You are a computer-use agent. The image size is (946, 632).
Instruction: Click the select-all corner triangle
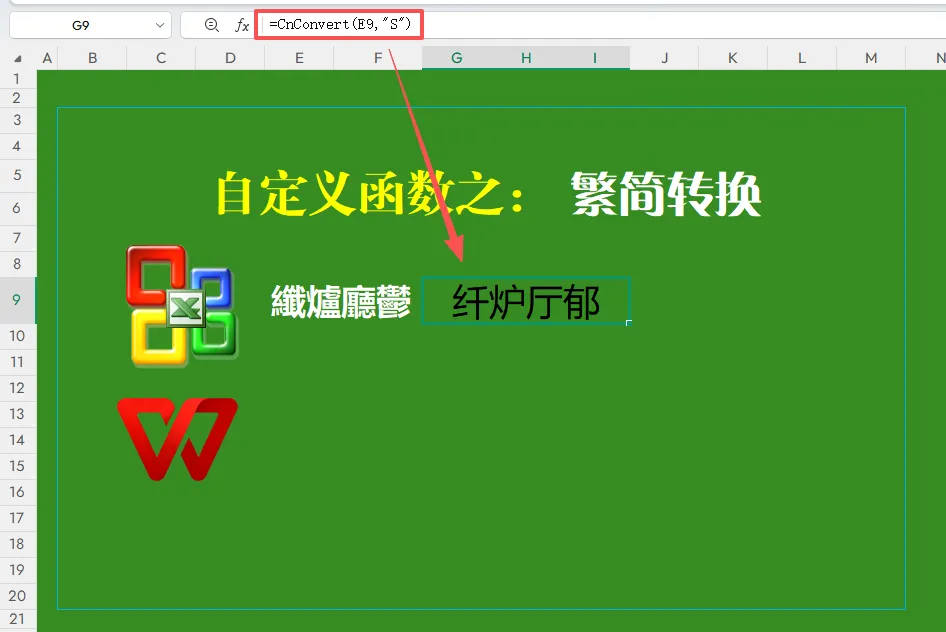click(x=18, y=58)
